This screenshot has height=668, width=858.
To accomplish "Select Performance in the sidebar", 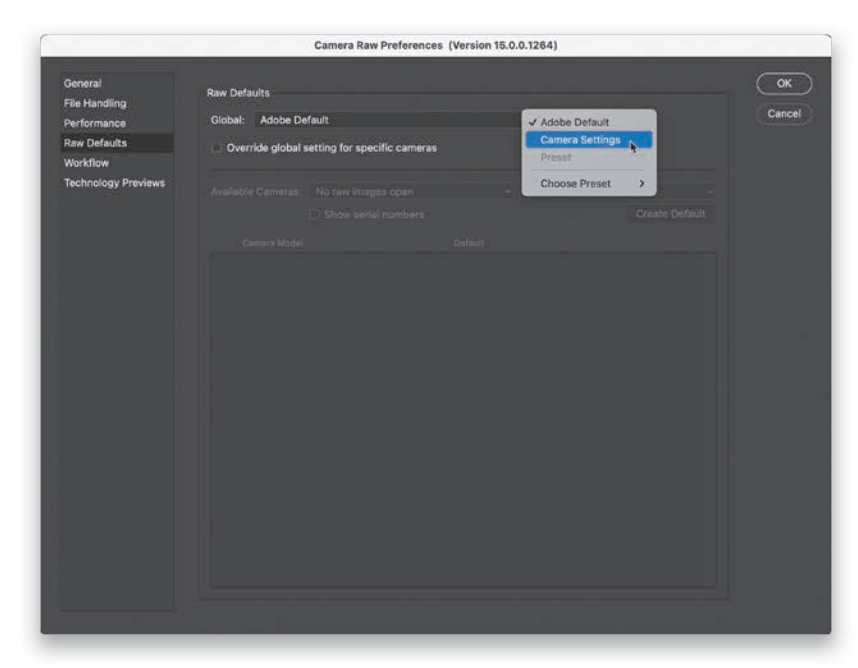I will click(95, 123).
